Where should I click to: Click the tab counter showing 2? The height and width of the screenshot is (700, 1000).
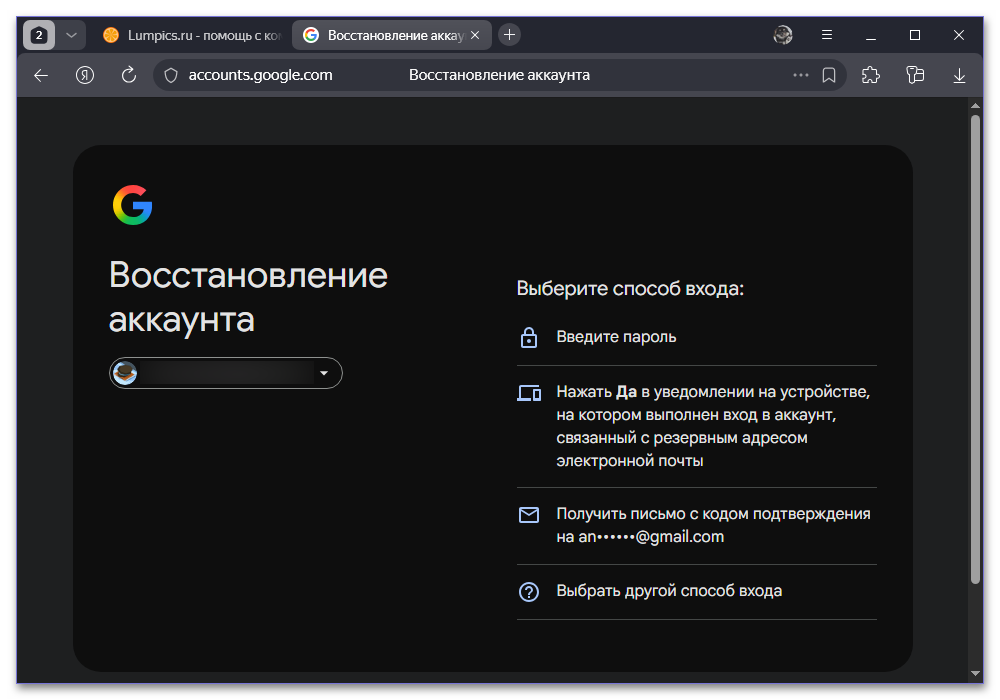pos(39,35)
